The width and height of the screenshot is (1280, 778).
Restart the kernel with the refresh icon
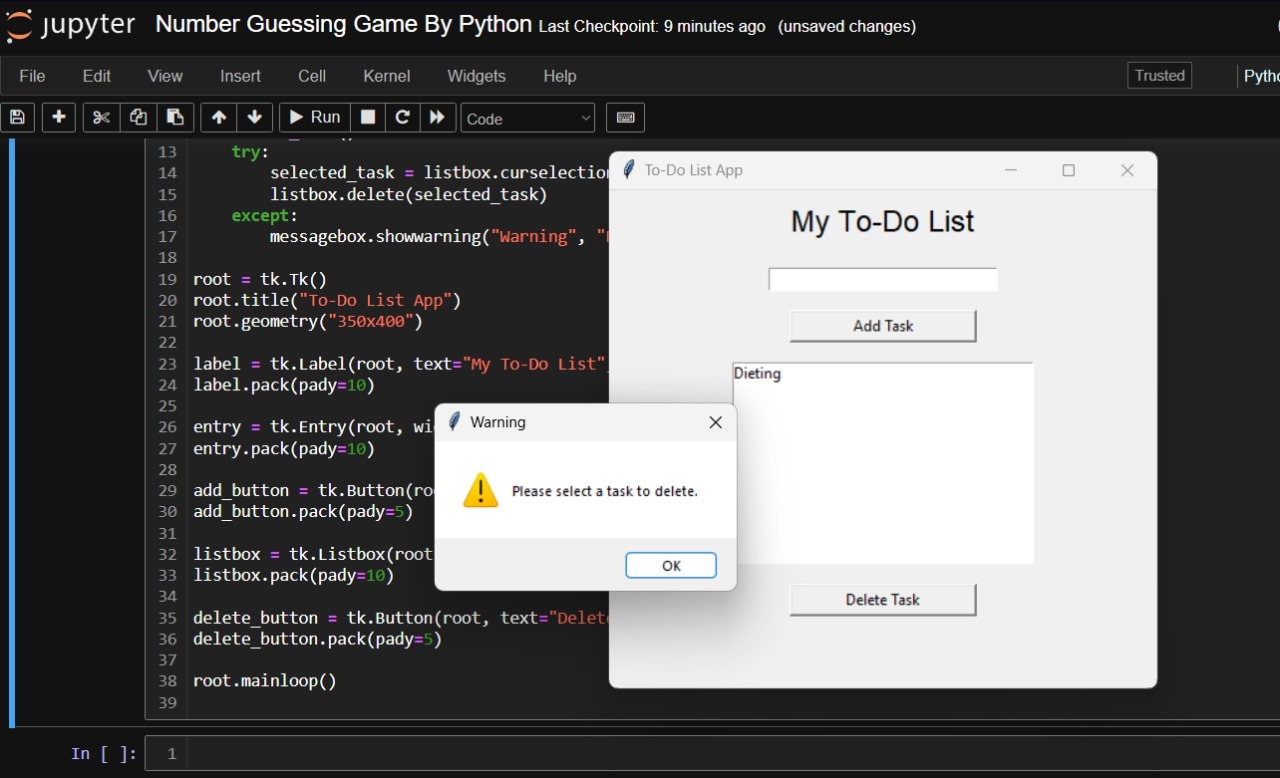[x=402, y=117]
